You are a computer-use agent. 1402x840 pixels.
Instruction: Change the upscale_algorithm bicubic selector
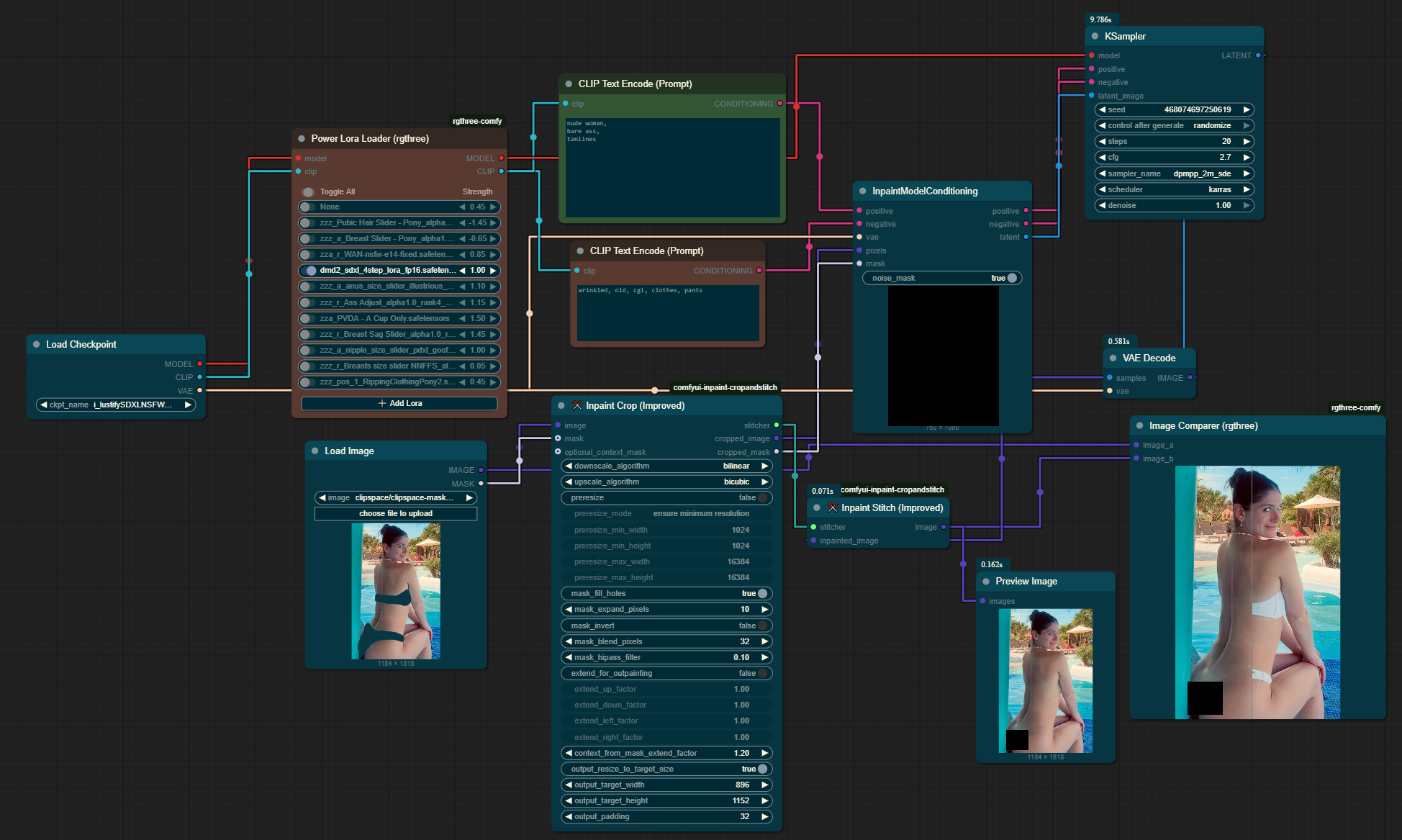(666, 482)
